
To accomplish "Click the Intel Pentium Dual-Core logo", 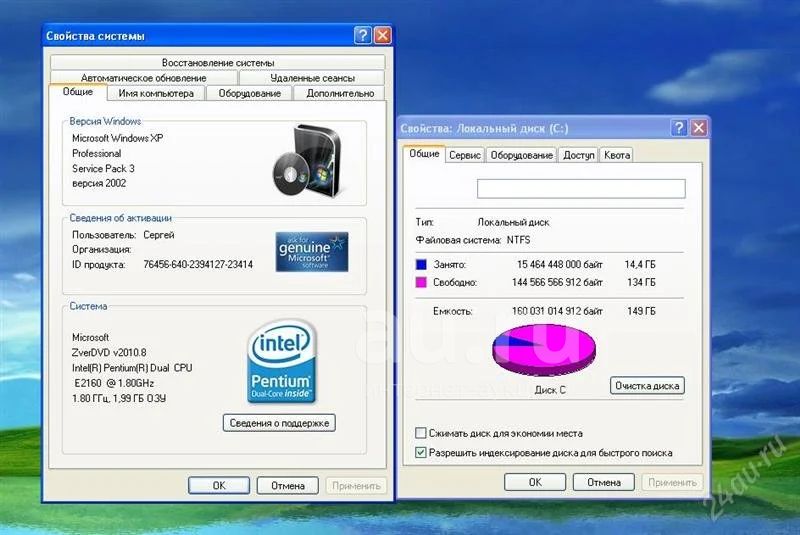I will point(282,362).
